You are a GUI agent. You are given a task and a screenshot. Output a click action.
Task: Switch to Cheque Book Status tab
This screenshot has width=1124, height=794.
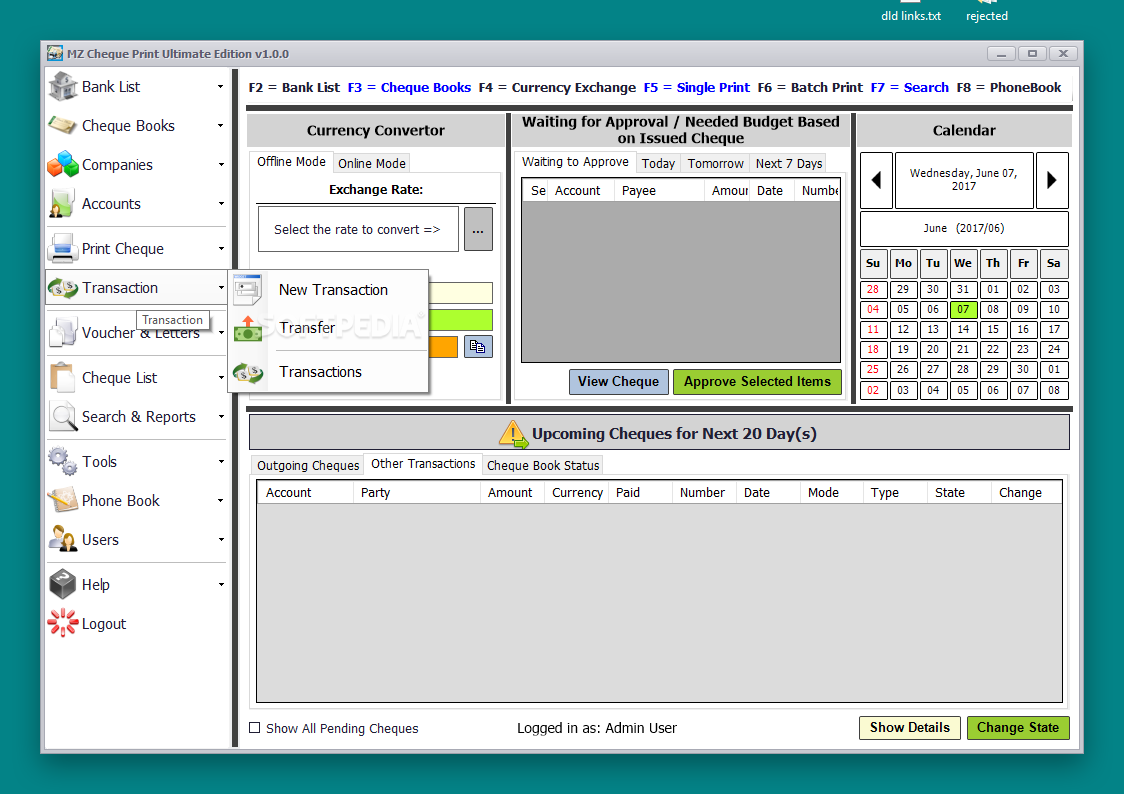tap(543, 465)
